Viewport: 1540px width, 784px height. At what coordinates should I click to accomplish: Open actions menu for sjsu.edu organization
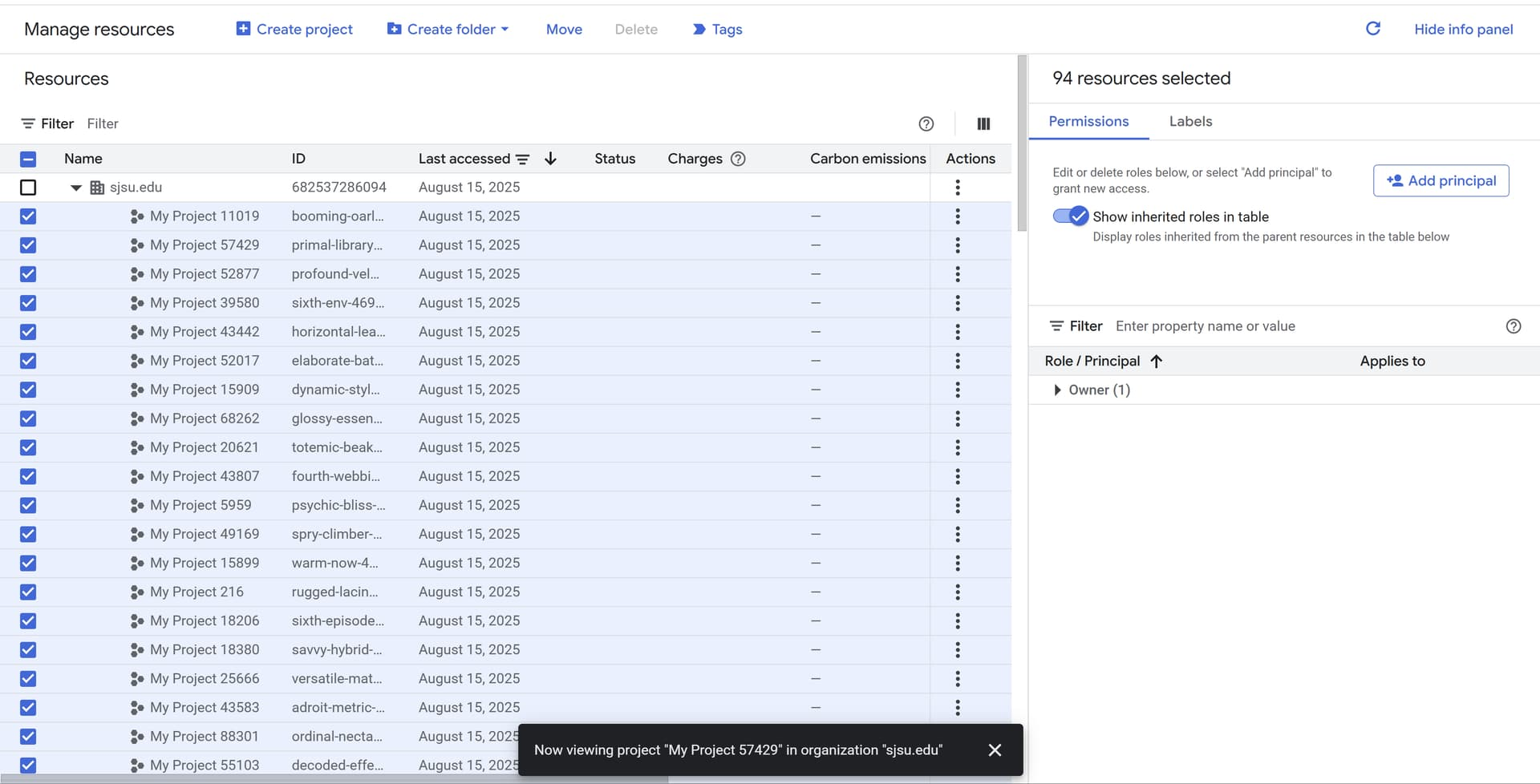[x=957, y=188]
